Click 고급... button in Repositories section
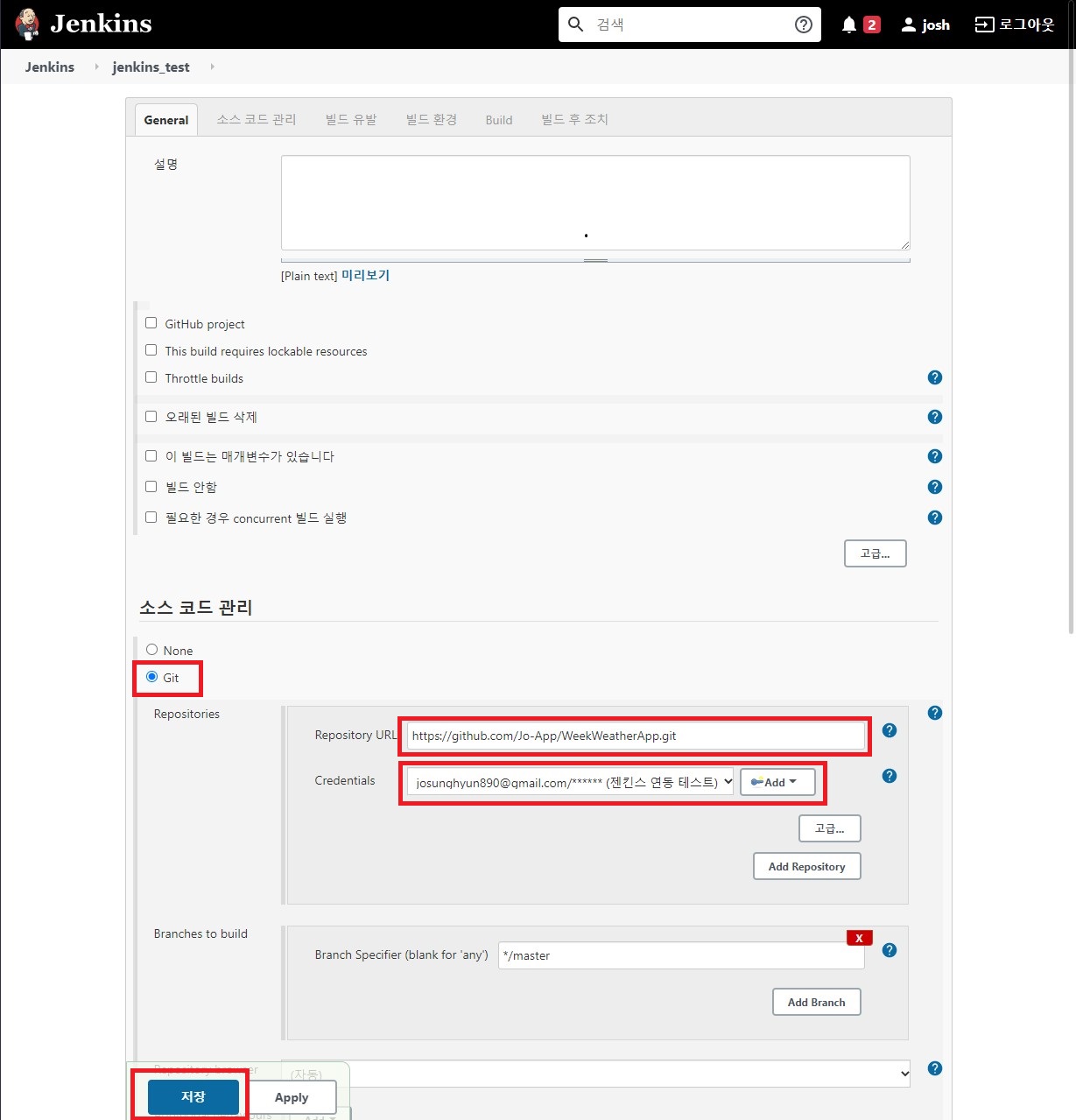Image resolution: width=1076 pixels, height=1120 pixels. [830, 828]
